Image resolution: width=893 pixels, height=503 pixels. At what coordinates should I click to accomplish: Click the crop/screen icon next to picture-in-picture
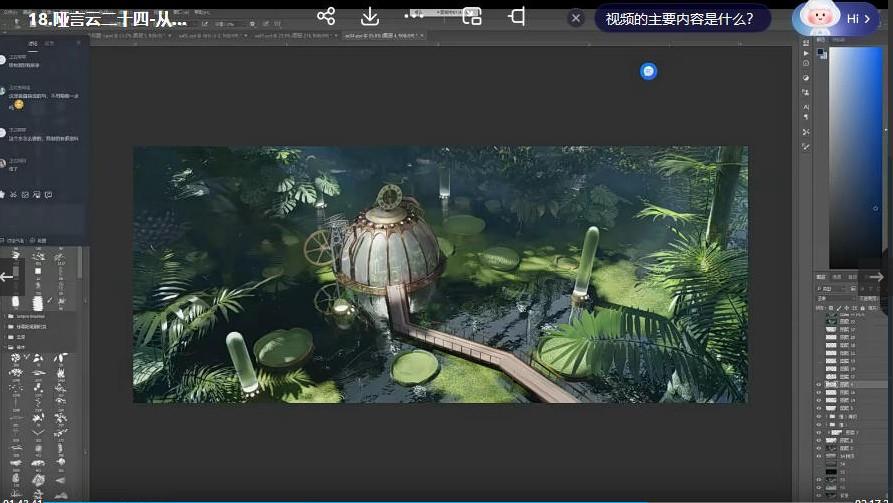[516, 16]
